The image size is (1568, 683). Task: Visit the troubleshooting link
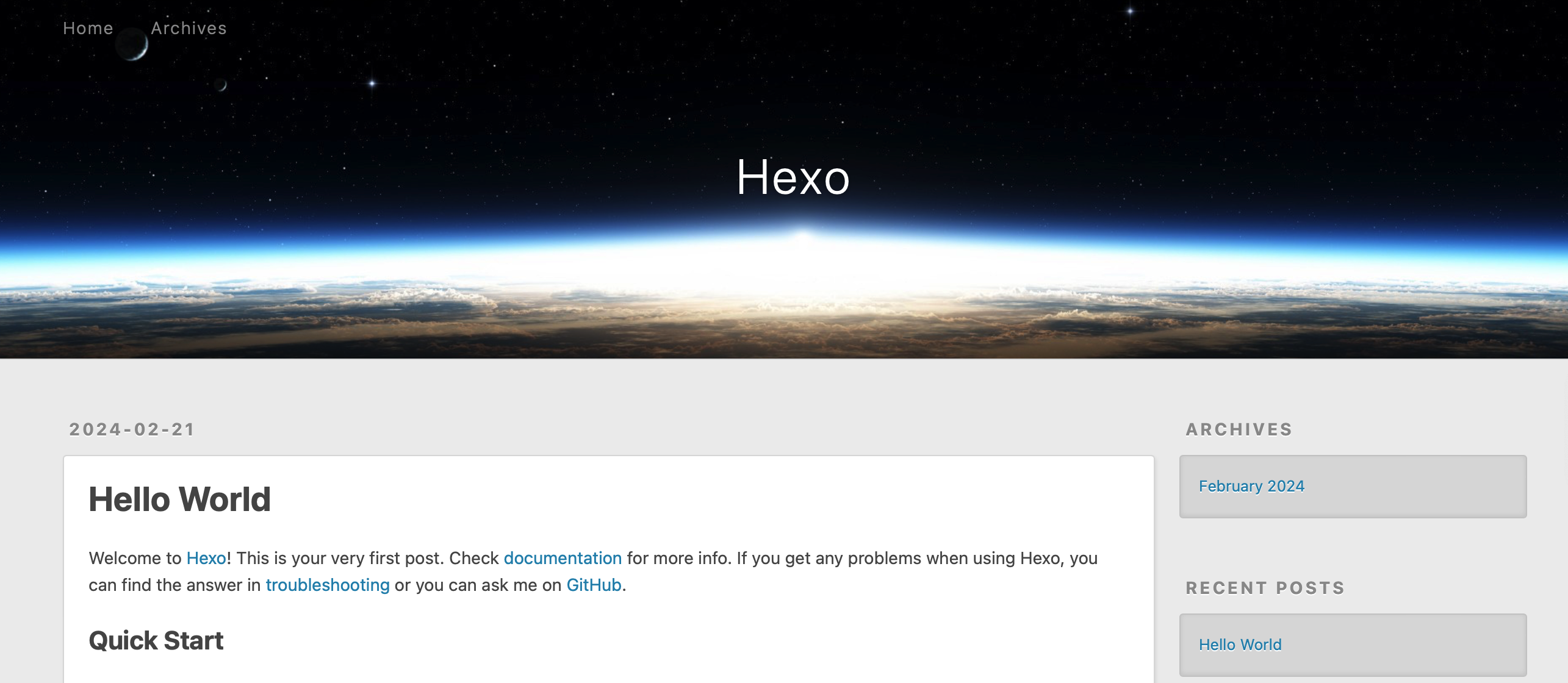(x=328, y=585)
